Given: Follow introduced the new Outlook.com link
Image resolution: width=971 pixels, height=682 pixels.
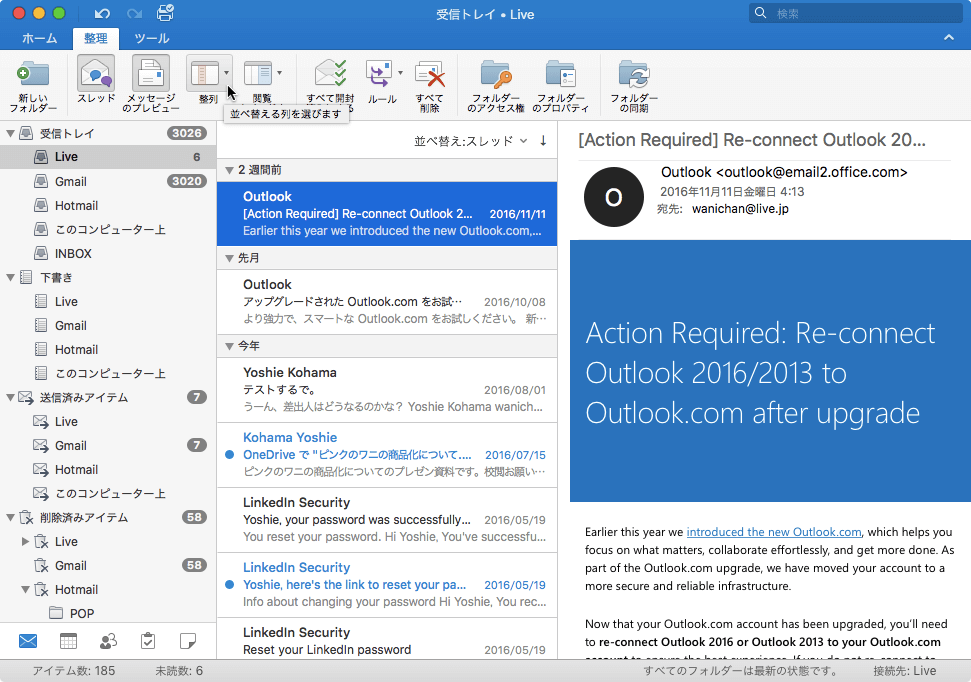Looking at the screenshot, I should [x=773, y=532].
